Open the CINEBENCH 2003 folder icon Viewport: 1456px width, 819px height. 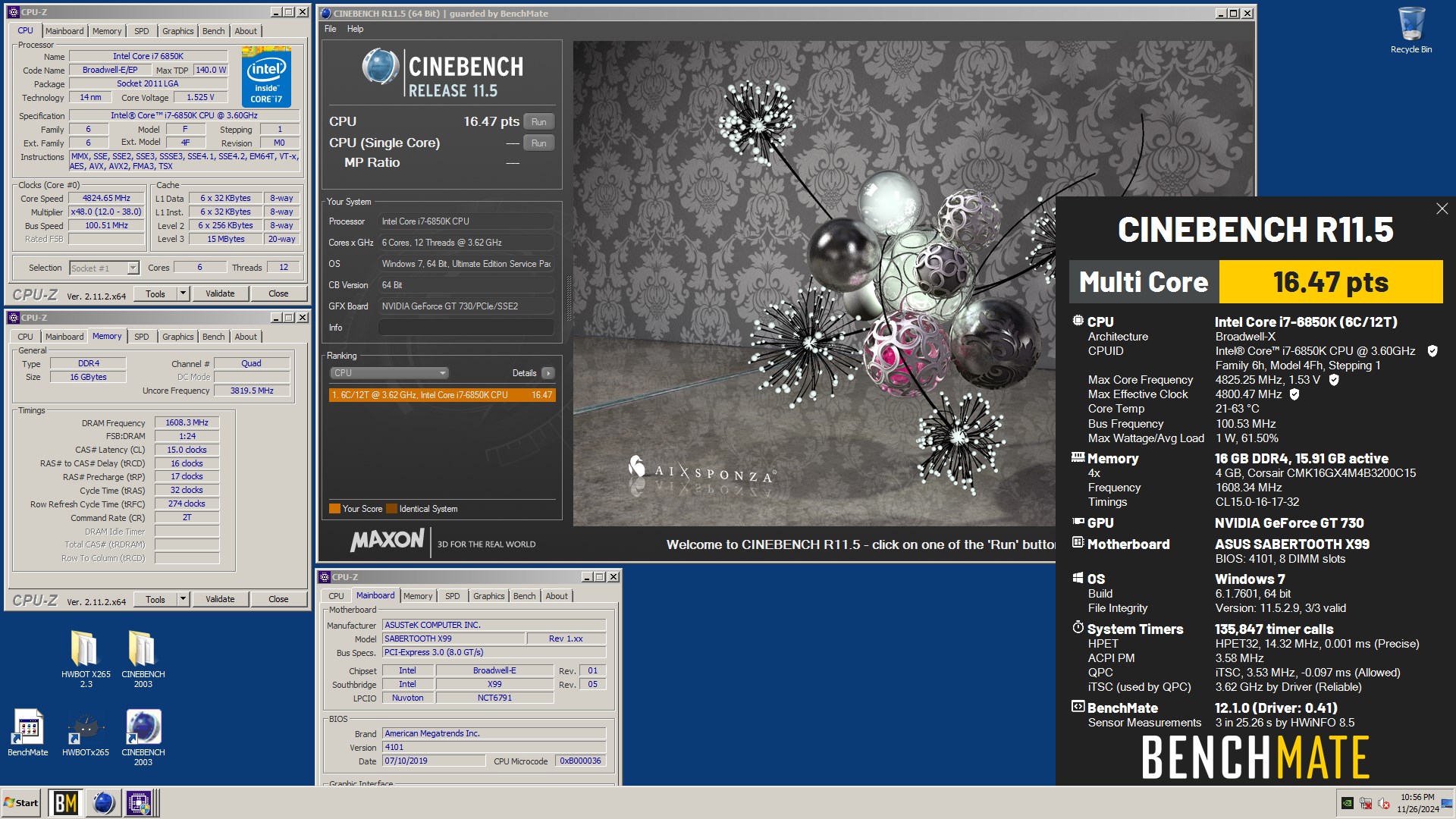click(143, 658)
